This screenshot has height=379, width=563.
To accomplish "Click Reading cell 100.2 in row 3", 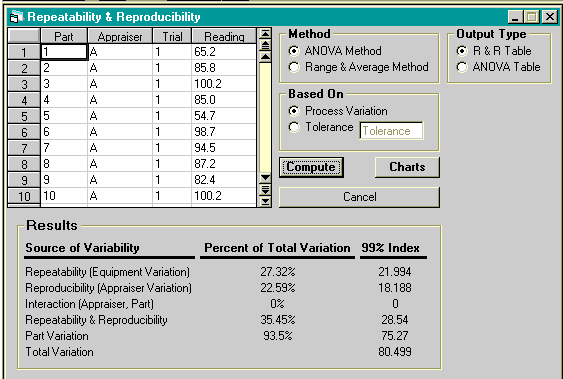I will click(x=224, y=84).
